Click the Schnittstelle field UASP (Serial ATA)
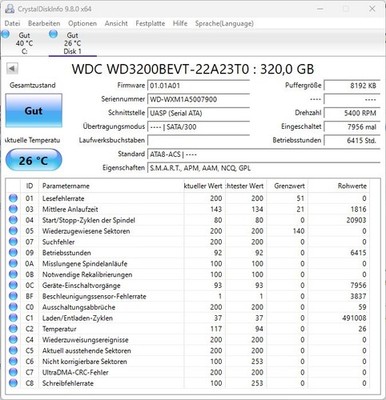The width and height of the screenshot is (386, 400). pyautogui.click(x=198, y=113)
